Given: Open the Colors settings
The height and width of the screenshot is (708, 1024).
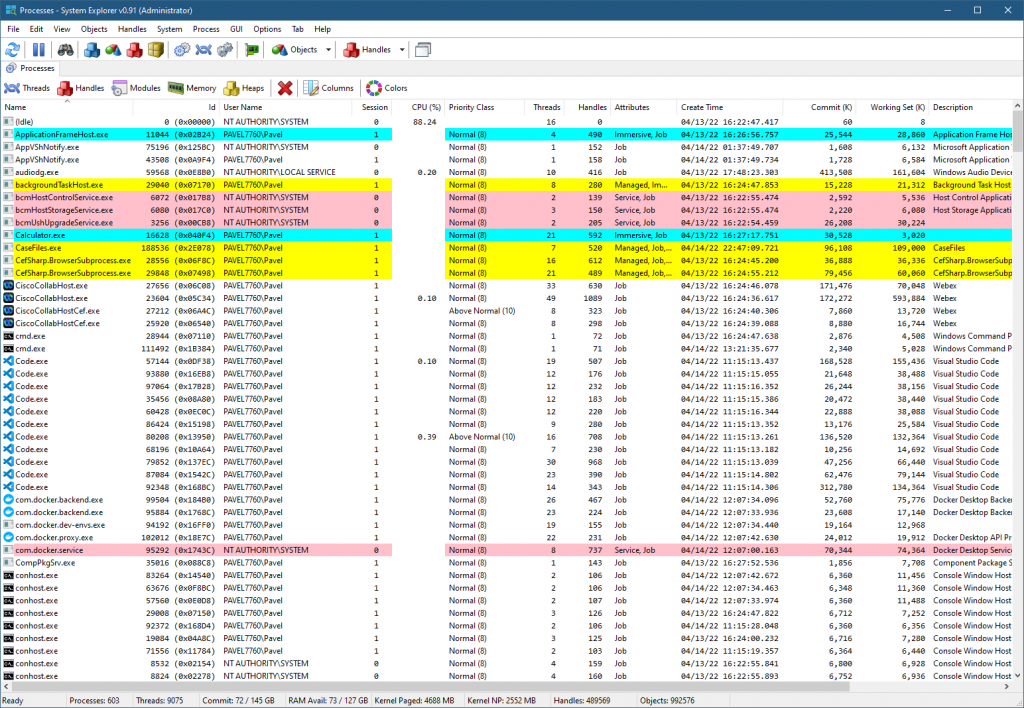Looking at the screenshot, I should pyautogui.click(x=387, y=88).
